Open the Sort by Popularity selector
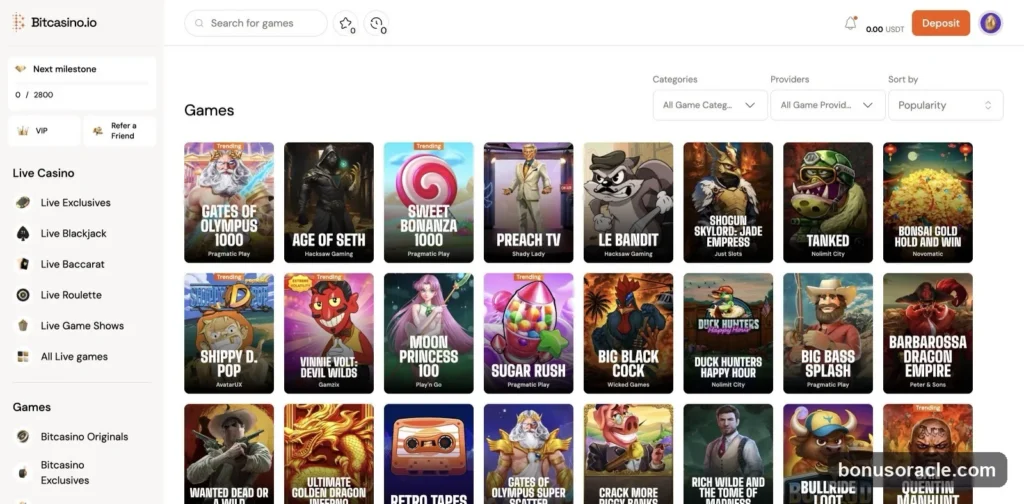The image size is (1024, 504). (x=945, y=105)
